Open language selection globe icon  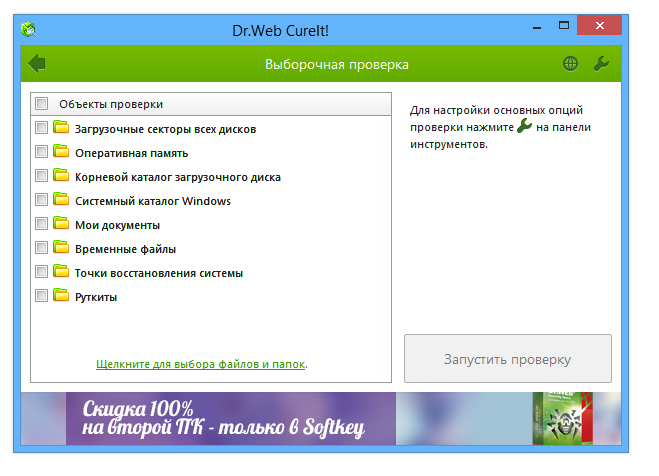pyautogui.click(x=570, y=64)
